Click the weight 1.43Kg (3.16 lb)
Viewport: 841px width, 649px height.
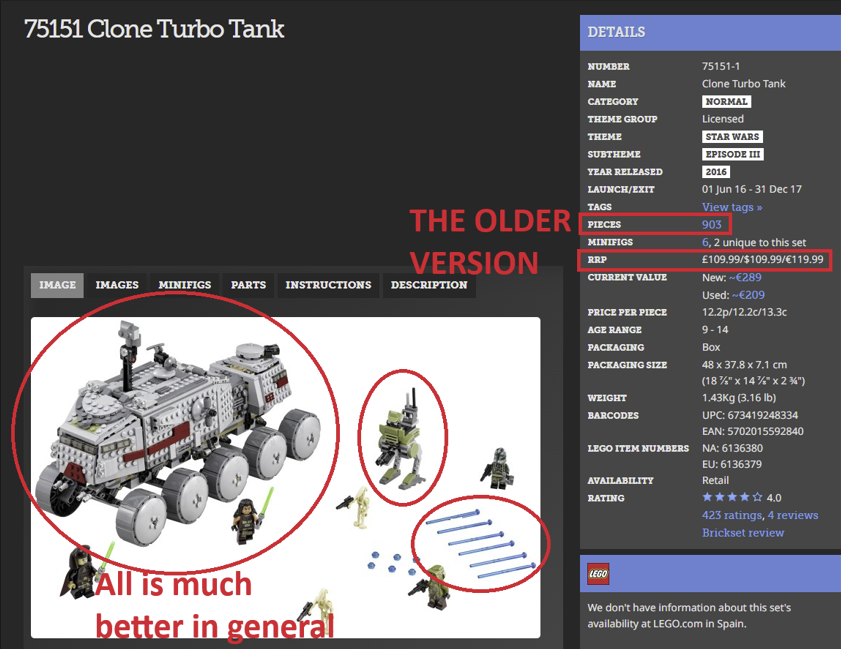point(739,398)
